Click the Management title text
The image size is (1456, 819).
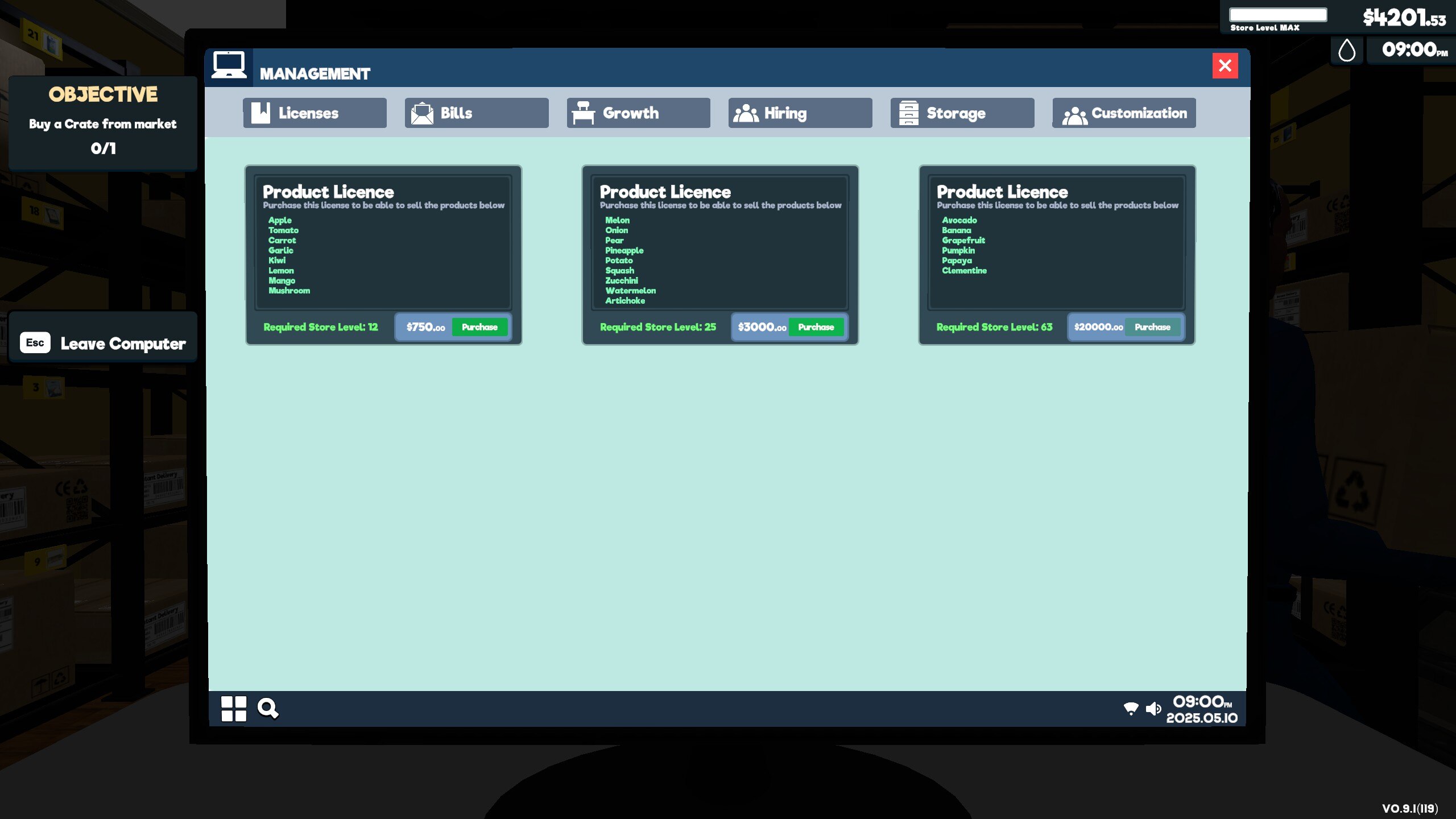click(315, 74)
